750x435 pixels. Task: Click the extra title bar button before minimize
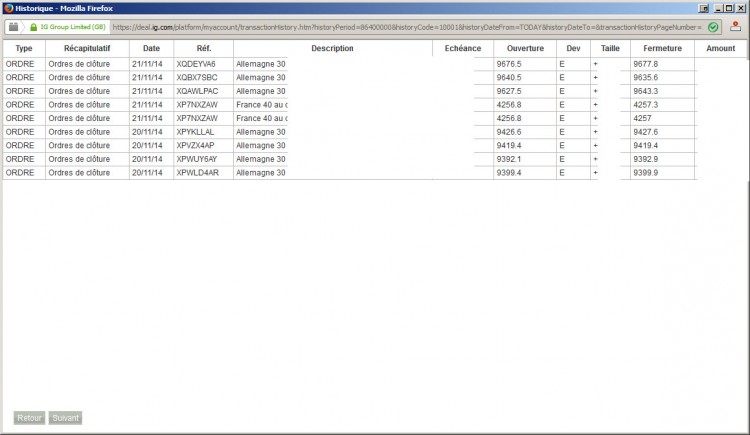(704, 8)
